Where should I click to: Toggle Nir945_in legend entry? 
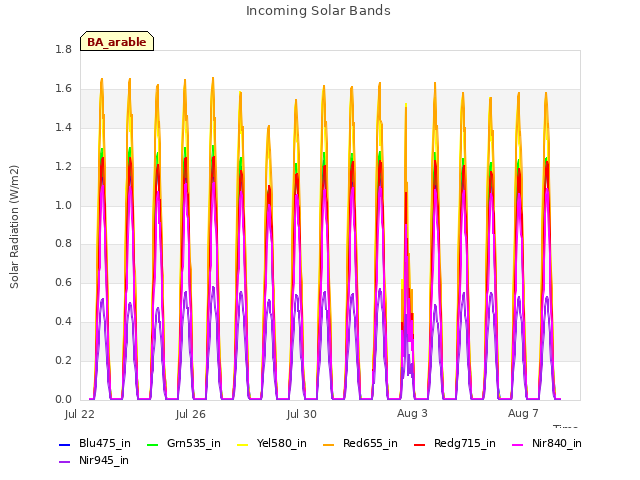pos(94,461)
